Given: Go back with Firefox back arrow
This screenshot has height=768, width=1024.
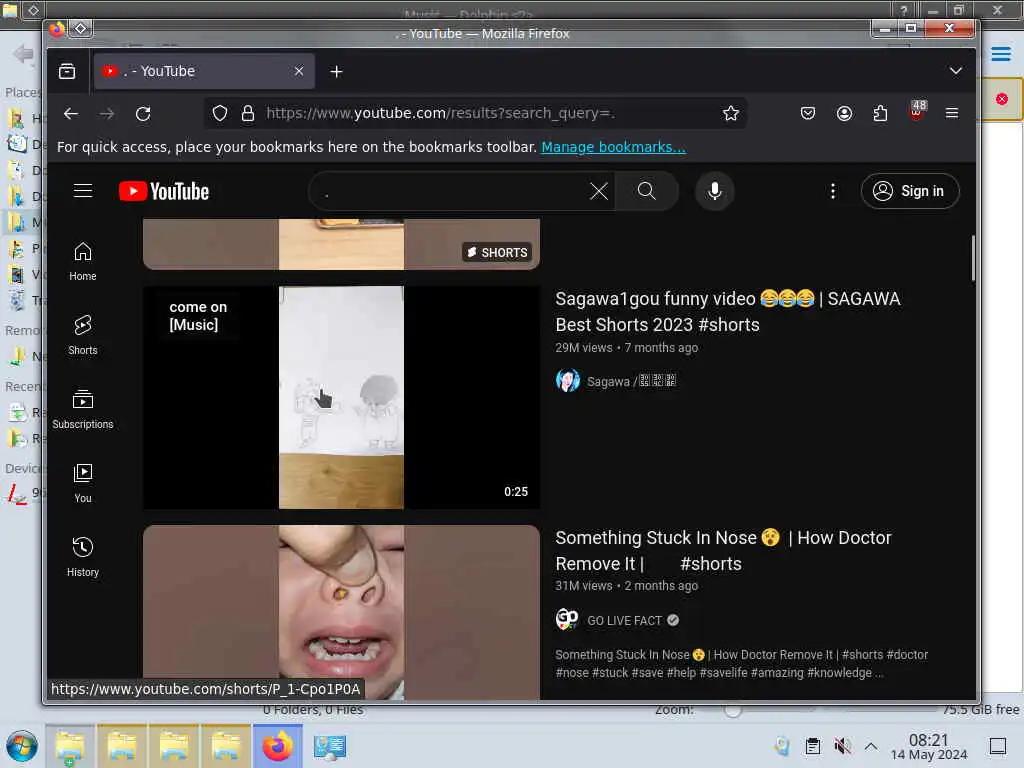Looking at the screenshot, I should (71, 114).
